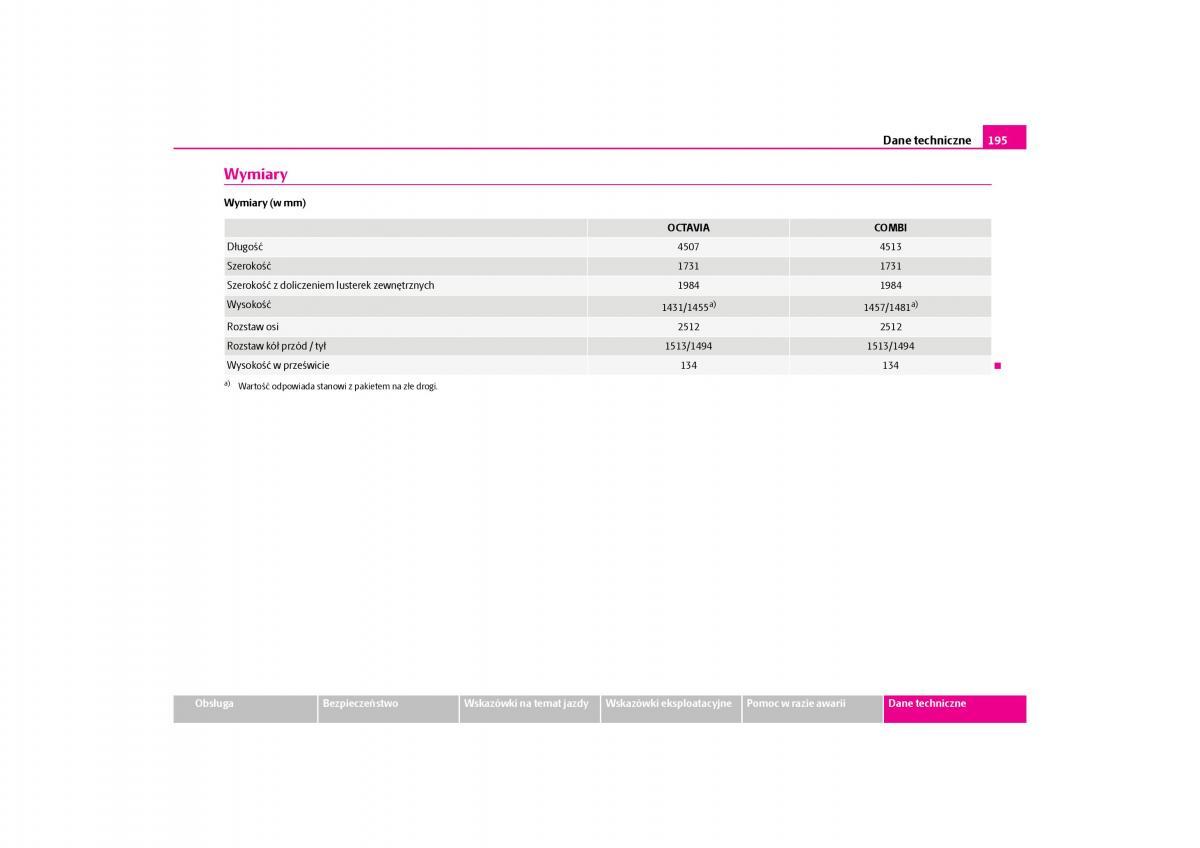The width and height of the screenshot is (1200, 848).
Task: Click the 134 clearance value under COMBI
Action: pyautogui.click(x=890, y=366)
